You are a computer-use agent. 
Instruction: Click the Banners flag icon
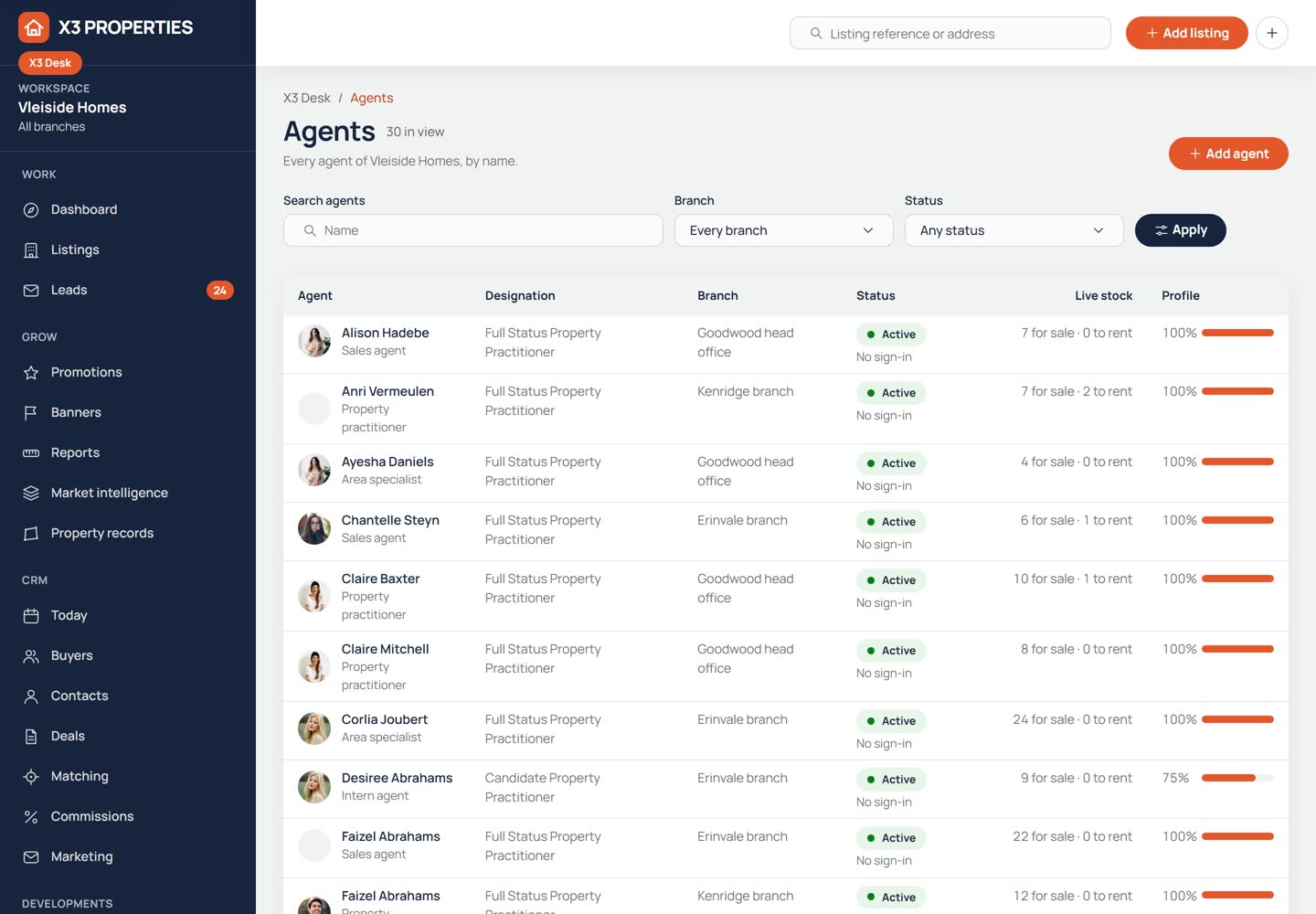[x=31, y=413]
